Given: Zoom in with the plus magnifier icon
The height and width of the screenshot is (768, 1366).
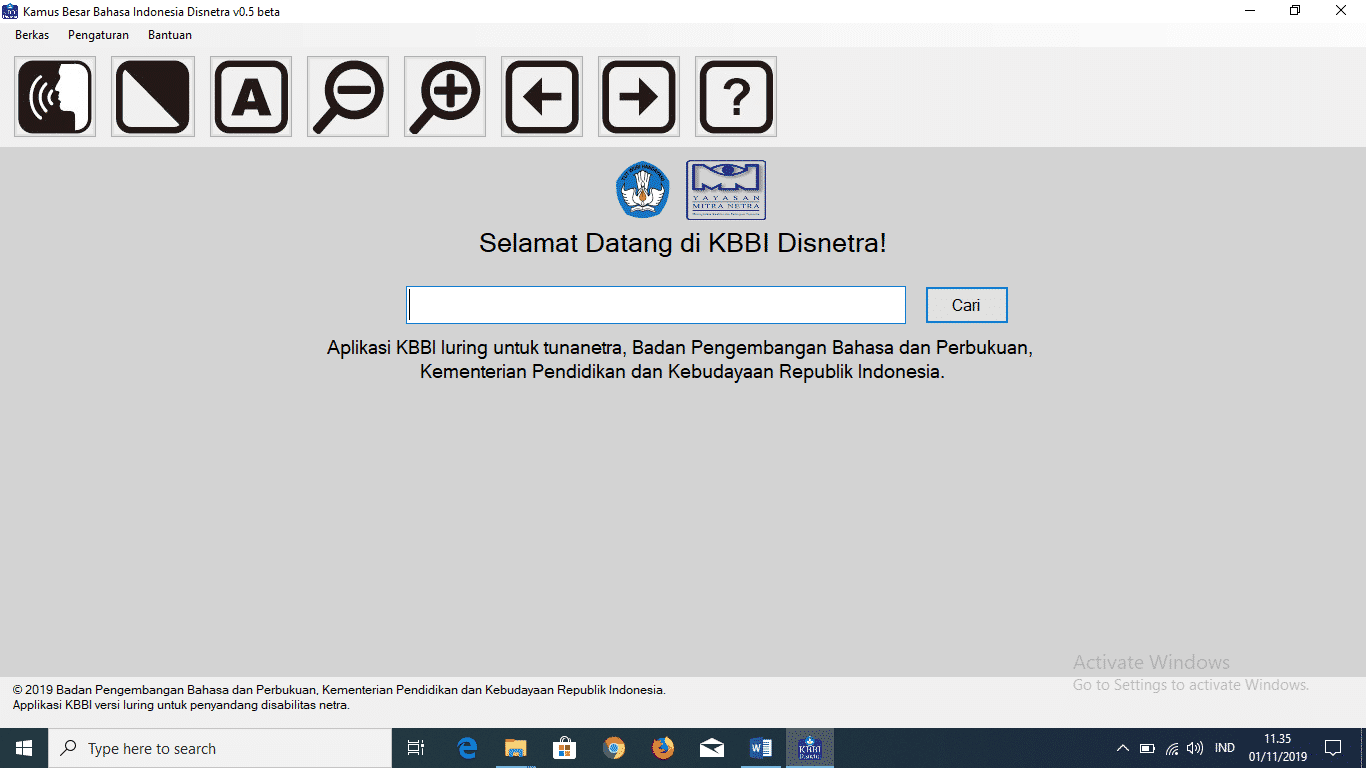Looking at the screenshot, I should (x=444, y=97).
